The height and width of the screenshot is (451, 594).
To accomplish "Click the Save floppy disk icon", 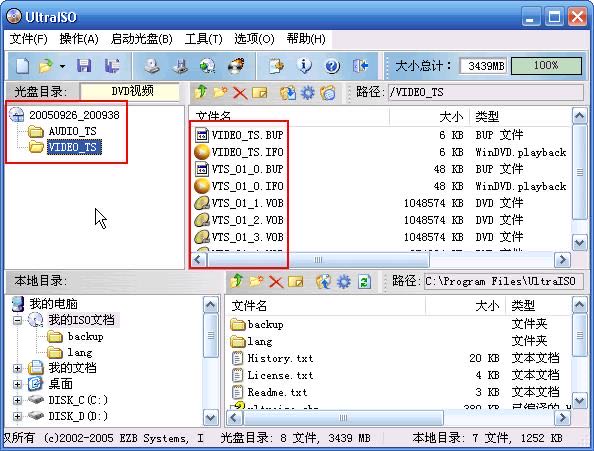I will coord(84,66).
